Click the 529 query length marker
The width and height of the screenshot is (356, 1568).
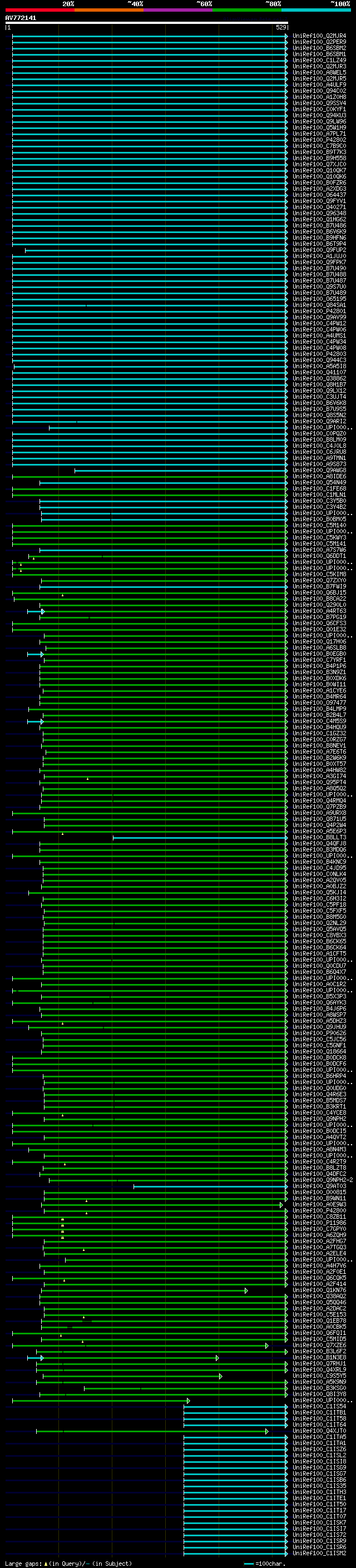click(x=280, y=27)
